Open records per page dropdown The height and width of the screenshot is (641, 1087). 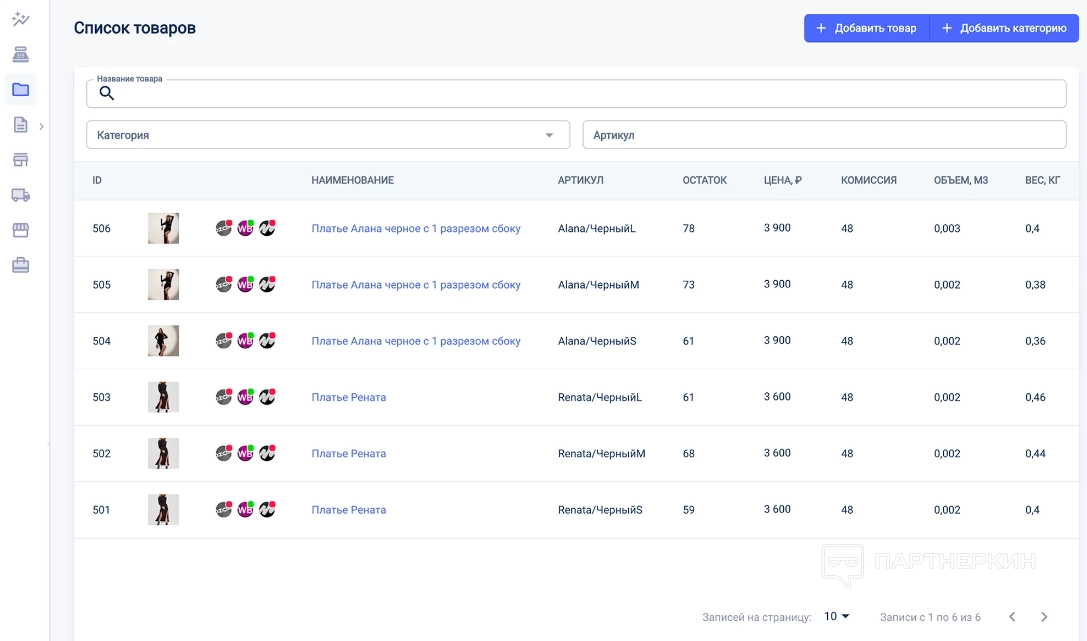pos(836,617)
